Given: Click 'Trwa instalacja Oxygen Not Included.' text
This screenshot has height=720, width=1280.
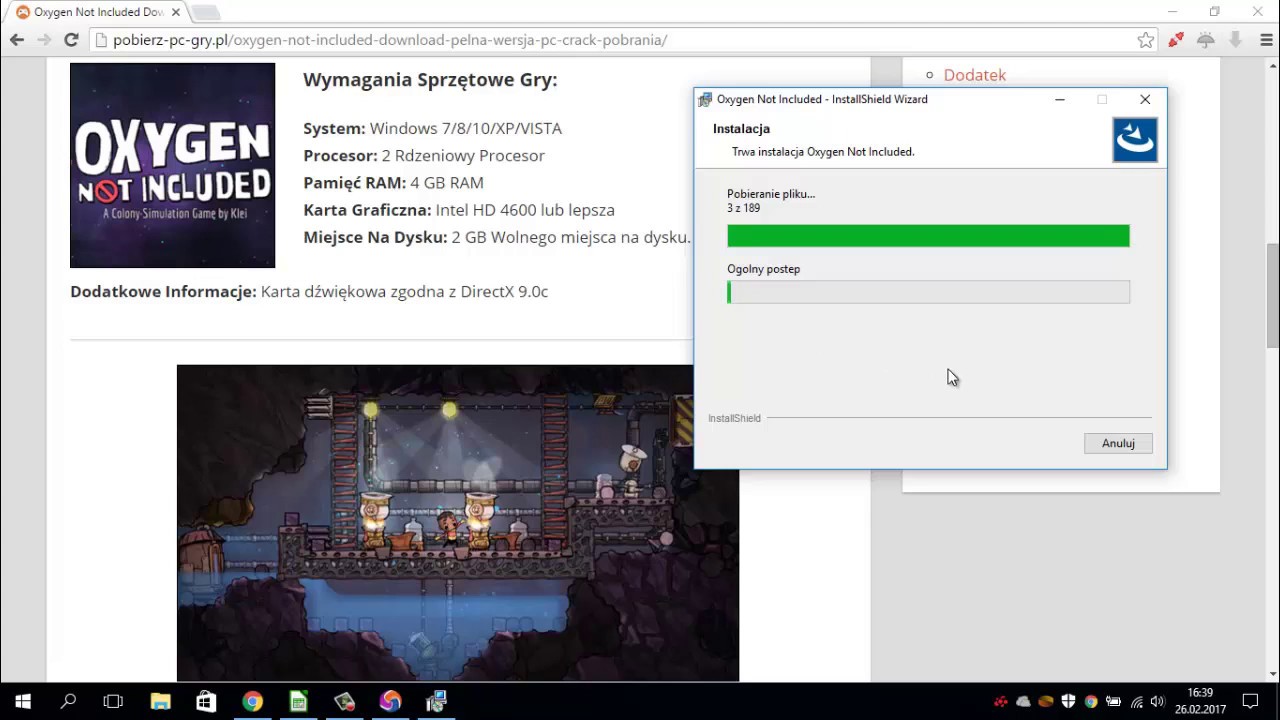Looking at the screenshot, I should [x=823, y=152].
